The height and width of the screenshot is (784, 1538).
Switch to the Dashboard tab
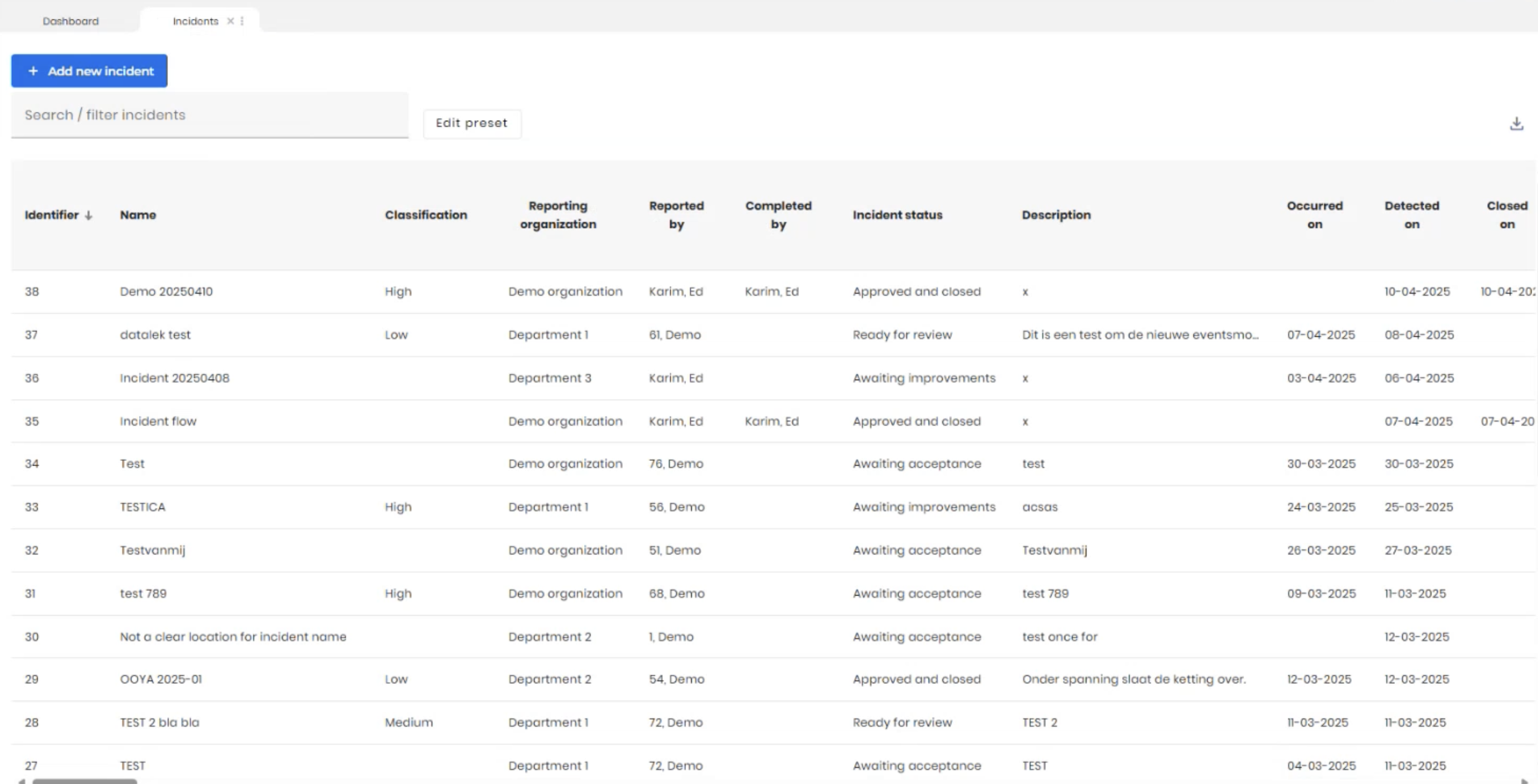[x=71, y=21]
